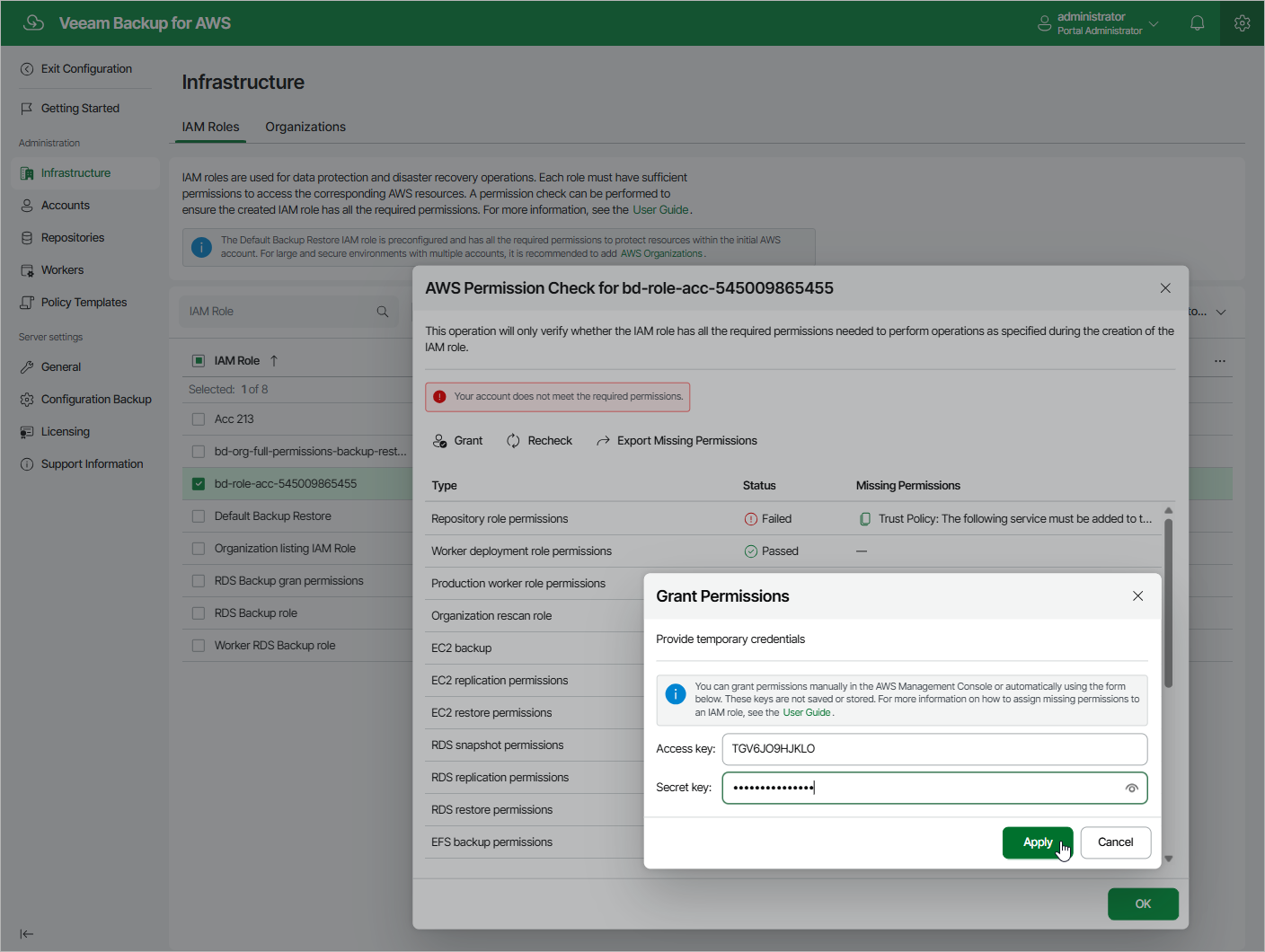Viewport: 1265px width, 952px height.
Task: Click the Accounts person icon
Action: 27,206
